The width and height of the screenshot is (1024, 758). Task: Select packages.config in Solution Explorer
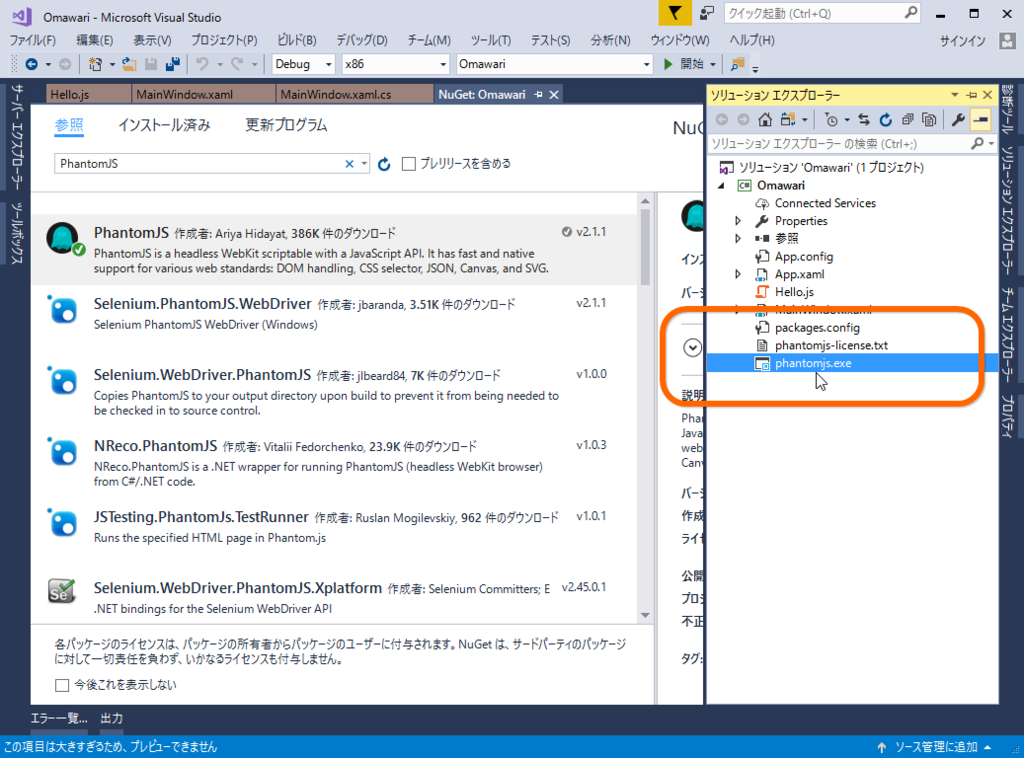pos(817,328)
